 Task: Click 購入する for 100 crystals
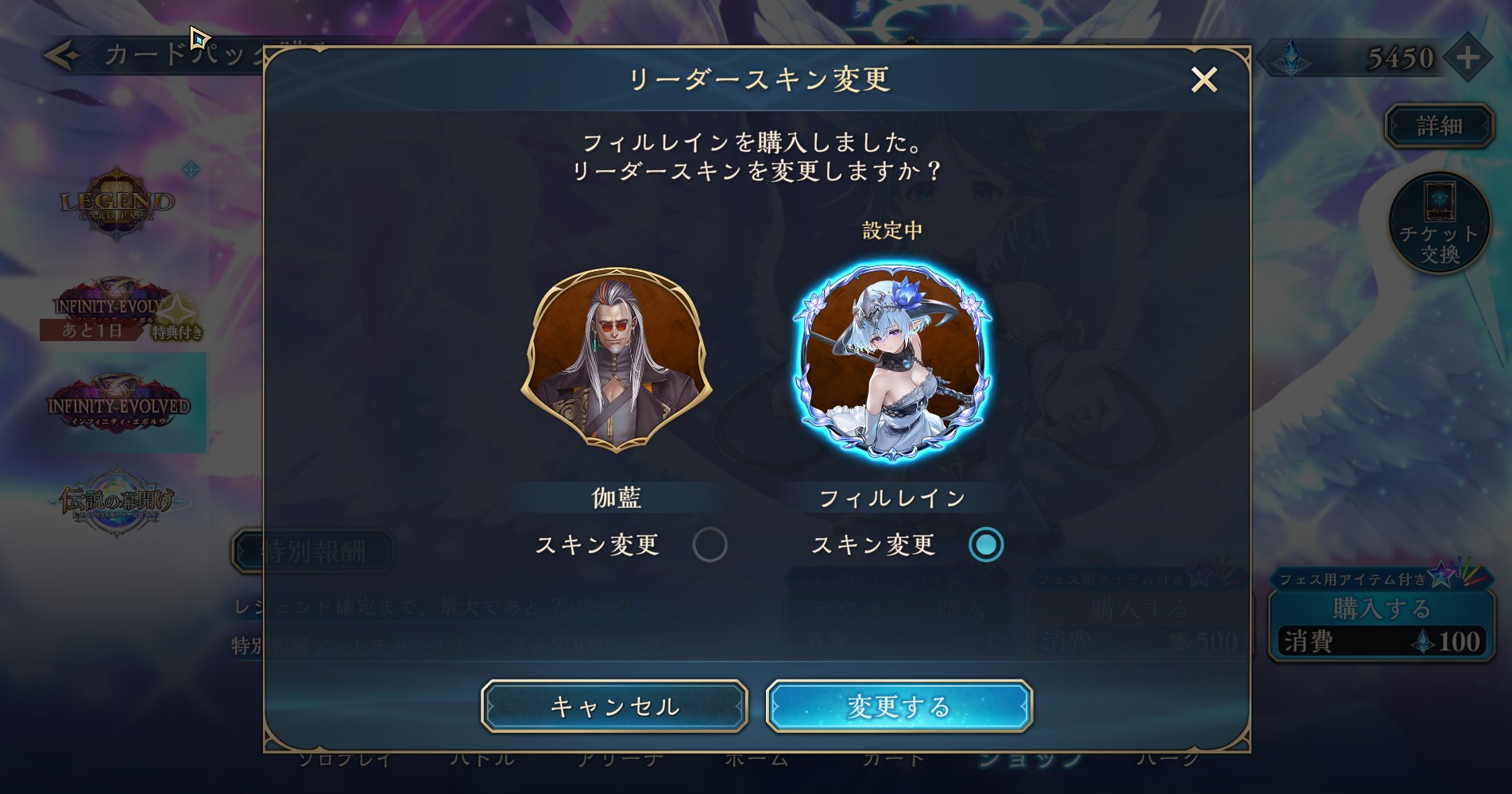[x=1382, y=626]
